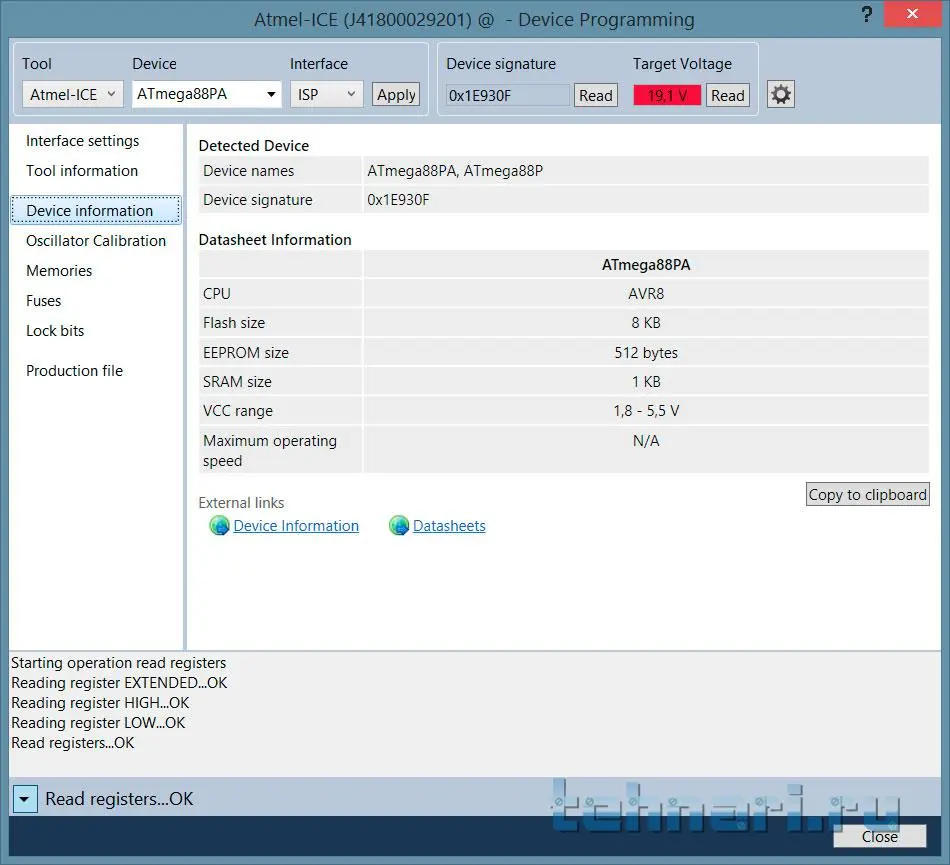This screenshot has width=950, height=865.
Task: Click the ATmega88PA column header
Action: [646, 265]
